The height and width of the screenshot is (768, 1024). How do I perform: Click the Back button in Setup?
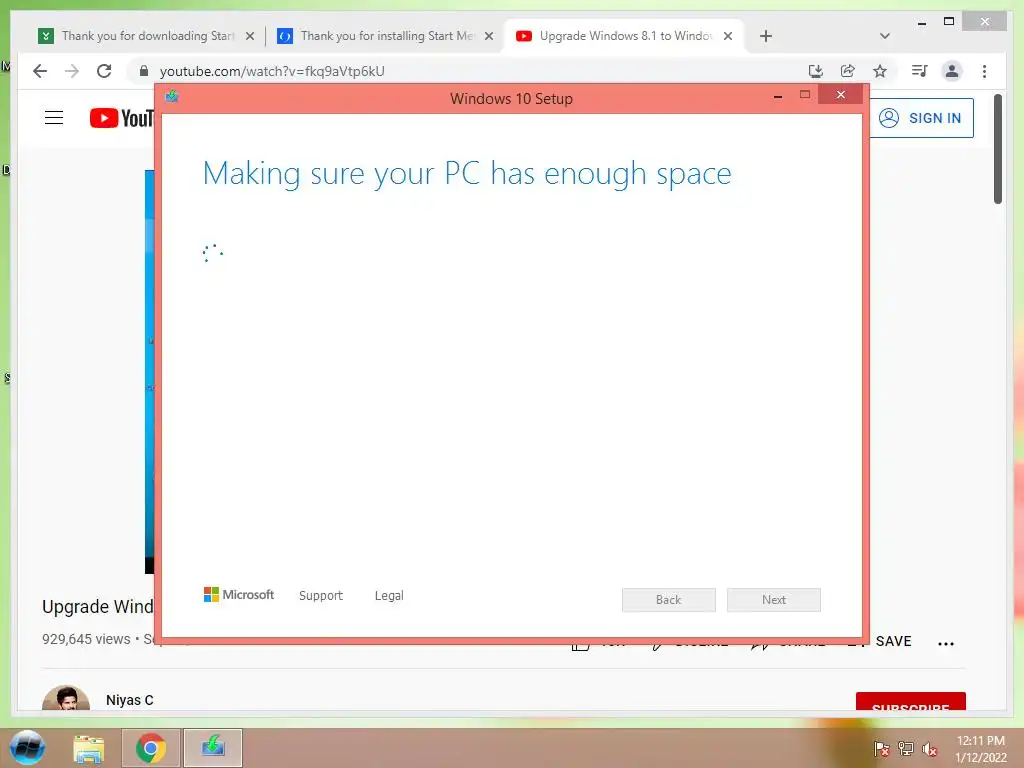[669, 600]
